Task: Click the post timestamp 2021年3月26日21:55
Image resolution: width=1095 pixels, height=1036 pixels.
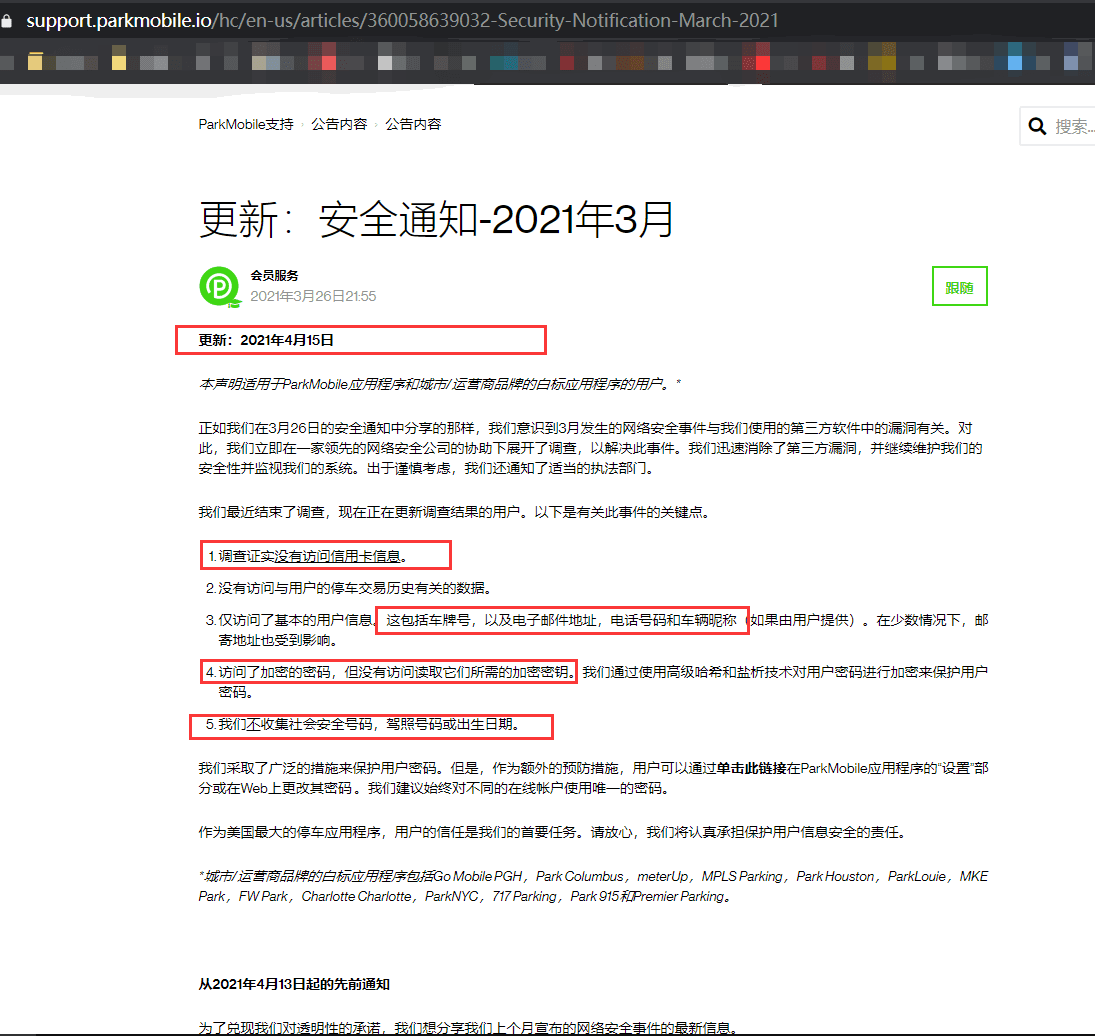Action: coord(313,297)
